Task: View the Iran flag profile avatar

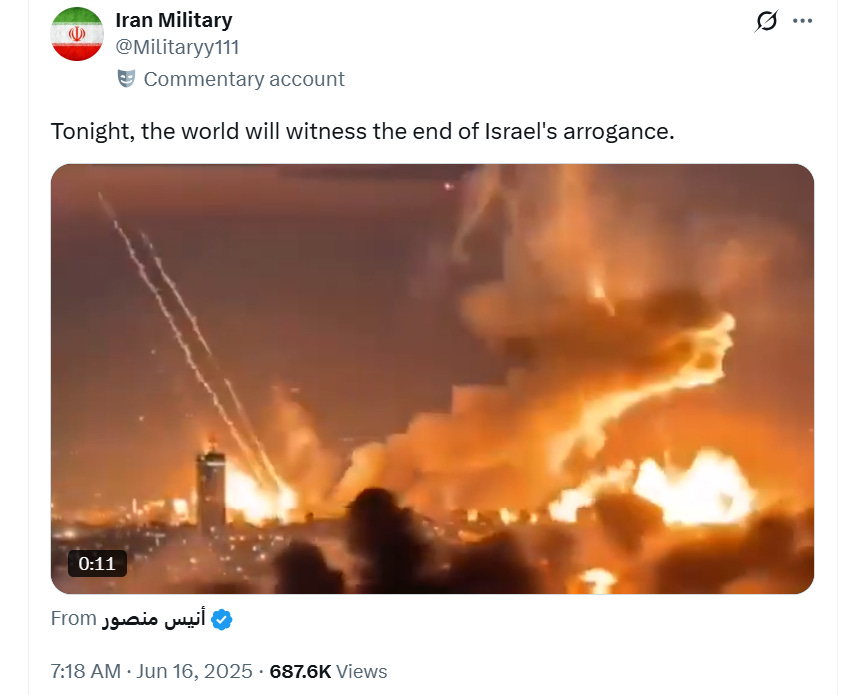Action: pos(77,34)
